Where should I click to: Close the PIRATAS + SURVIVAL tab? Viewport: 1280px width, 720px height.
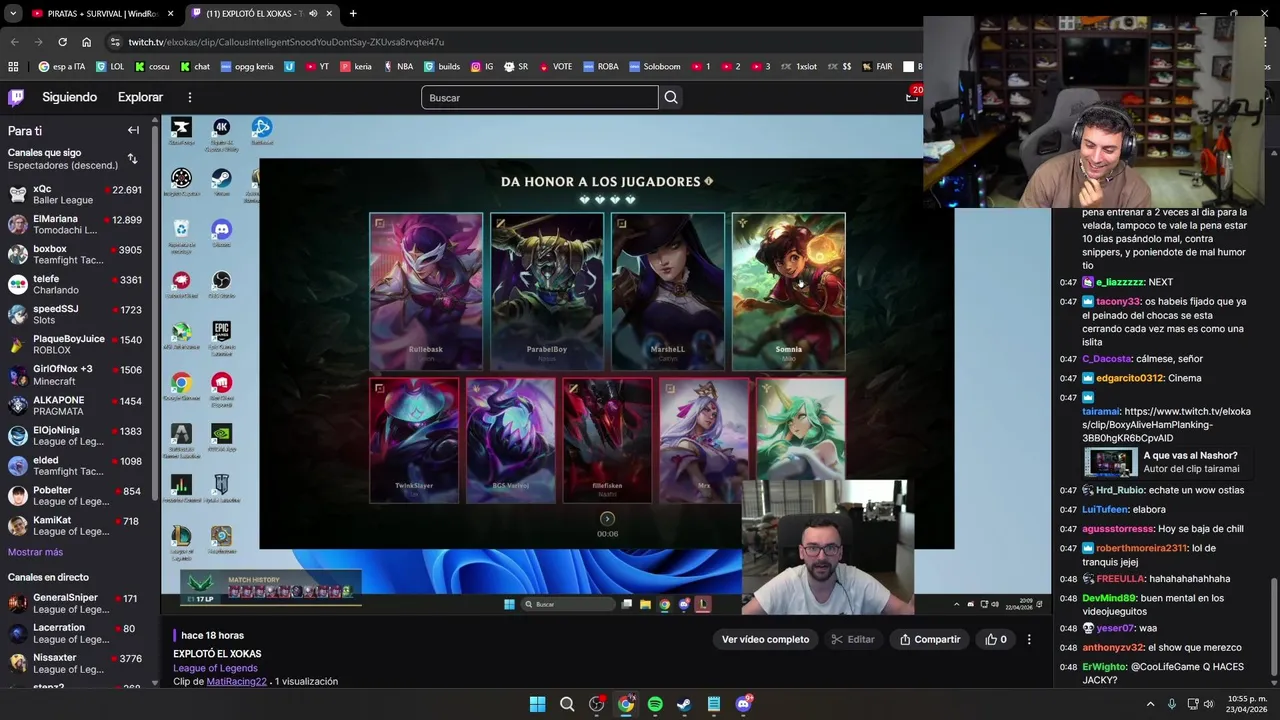point(170,13)
